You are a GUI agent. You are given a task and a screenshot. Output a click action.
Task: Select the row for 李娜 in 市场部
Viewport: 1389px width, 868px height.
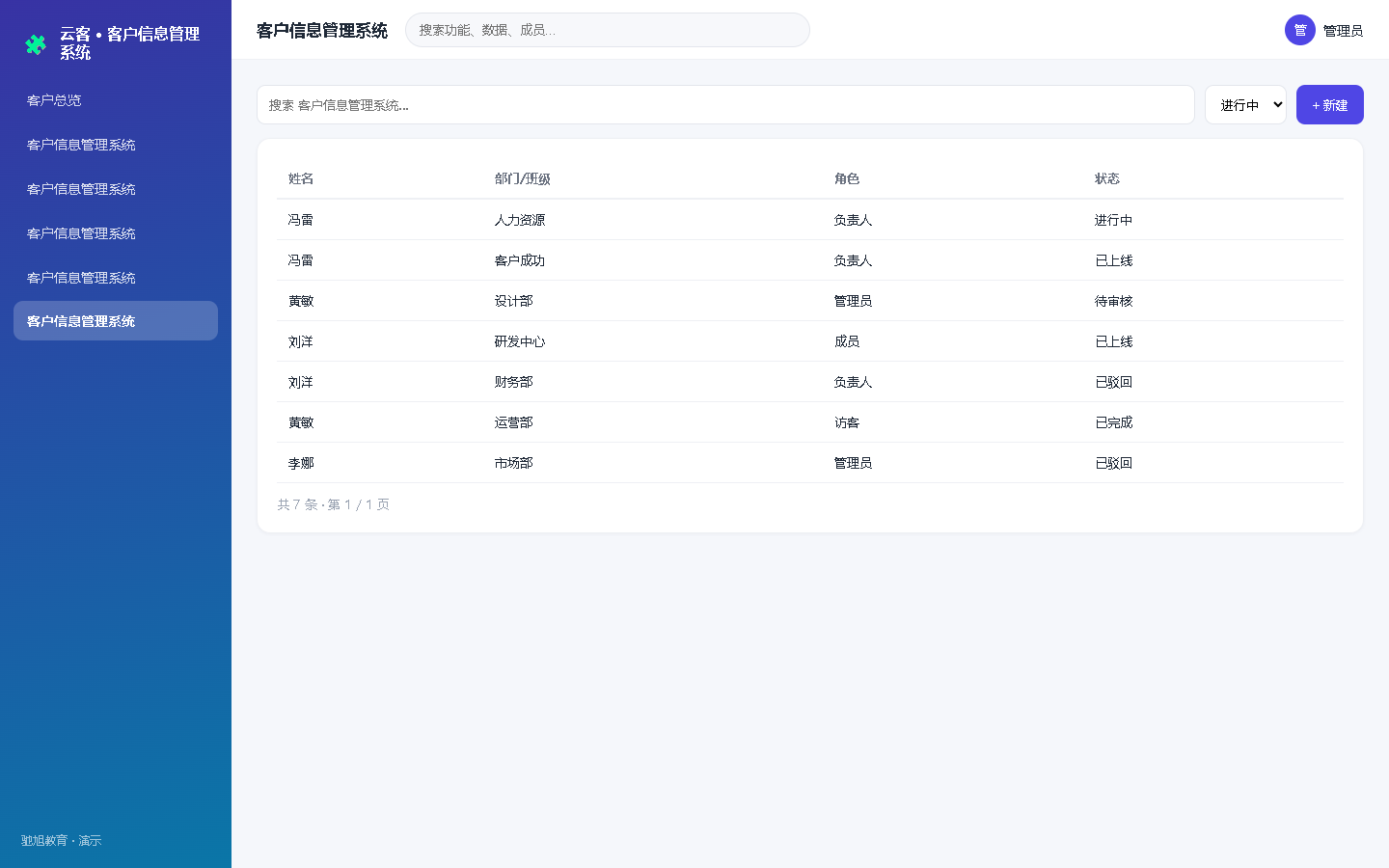(810, 463)
